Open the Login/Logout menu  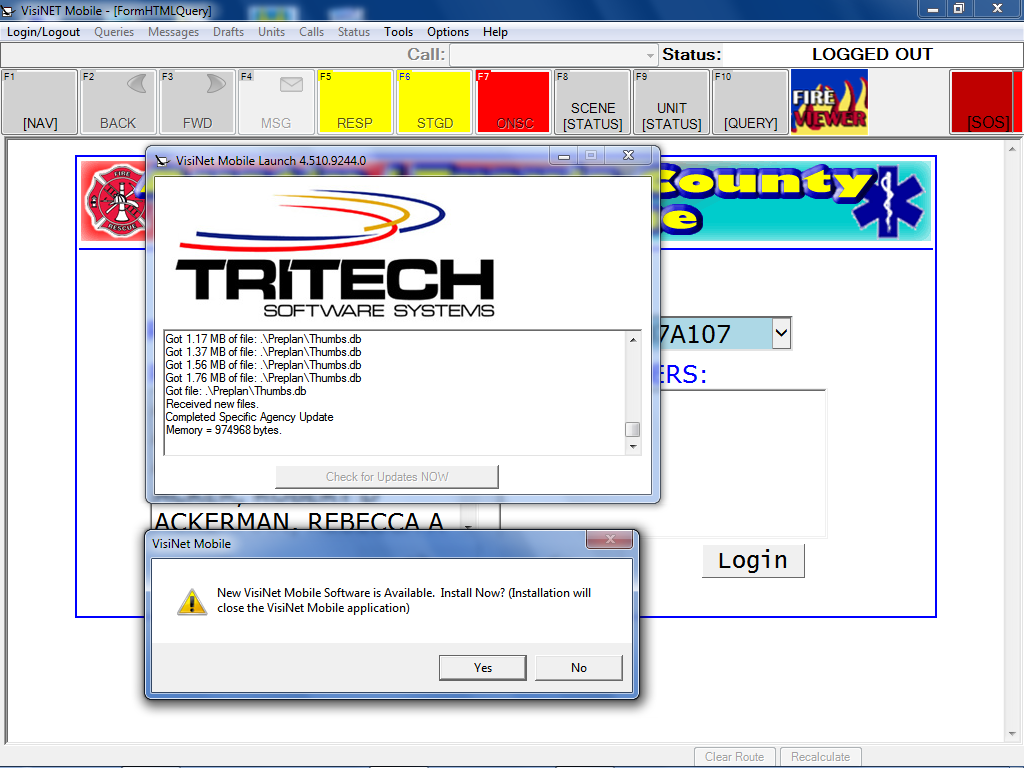pos(43,32)
